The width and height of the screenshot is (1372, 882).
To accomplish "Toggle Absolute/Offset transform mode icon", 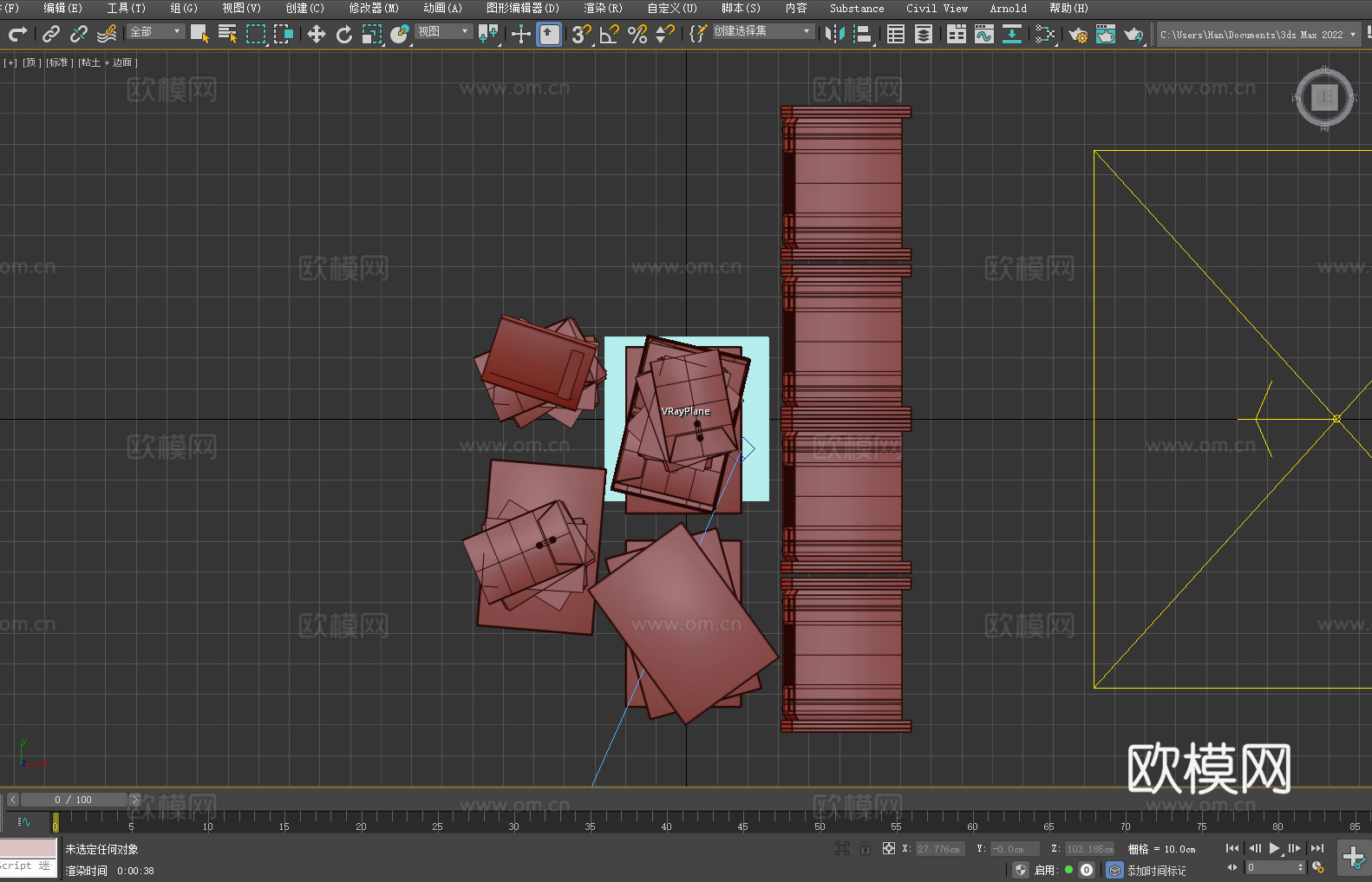I will coord(889,848).
